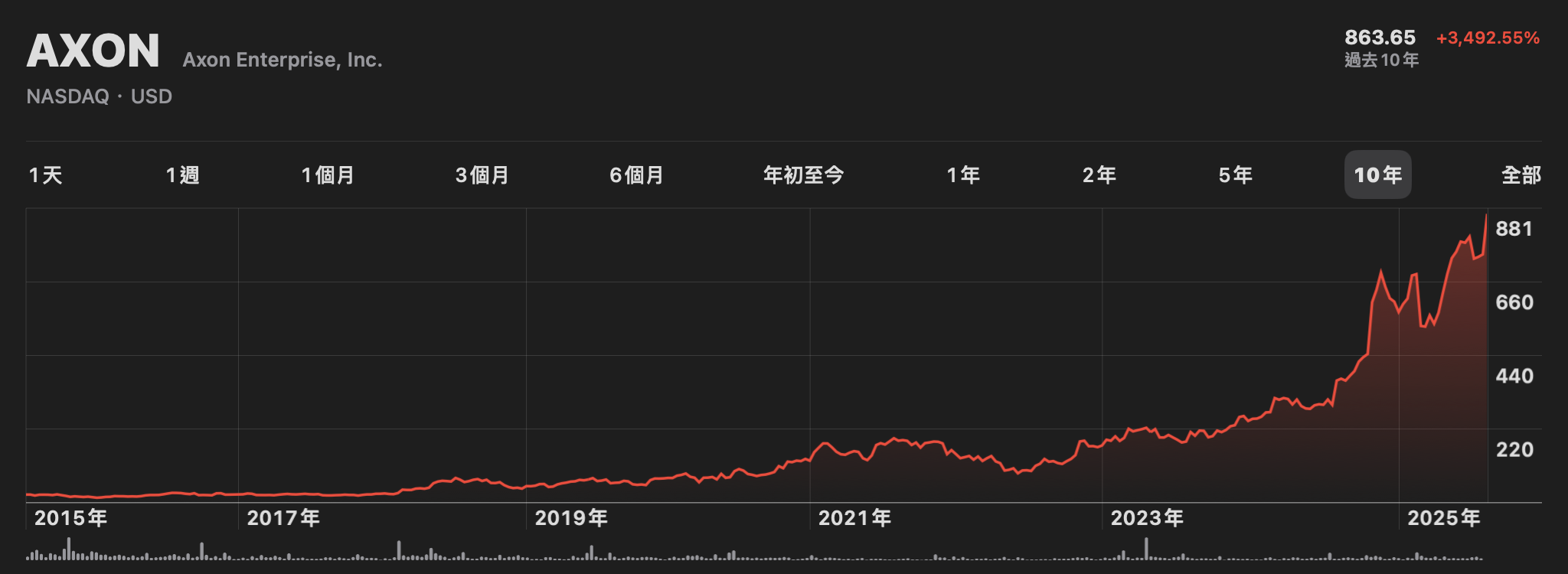Choose the 3個月 range tab
This screenshot has height=574, width=1568.
point(482,175)
